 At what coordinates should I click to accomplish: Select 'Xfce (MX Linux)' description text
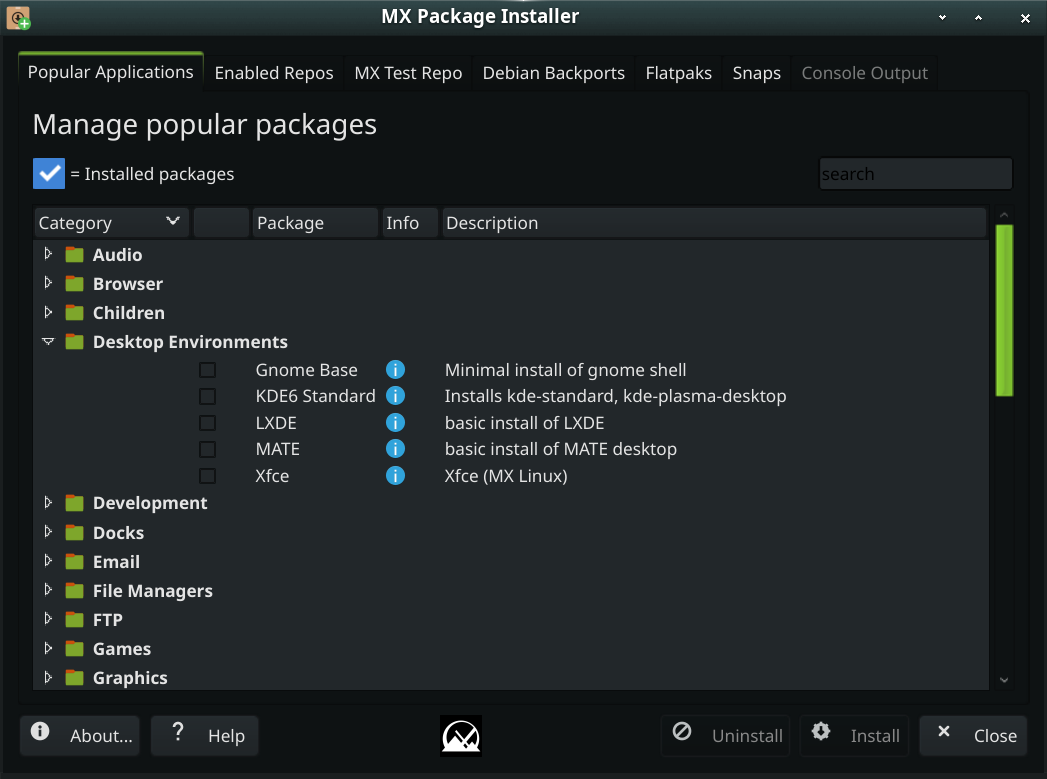pyautogui.click(x=506, y=476)
